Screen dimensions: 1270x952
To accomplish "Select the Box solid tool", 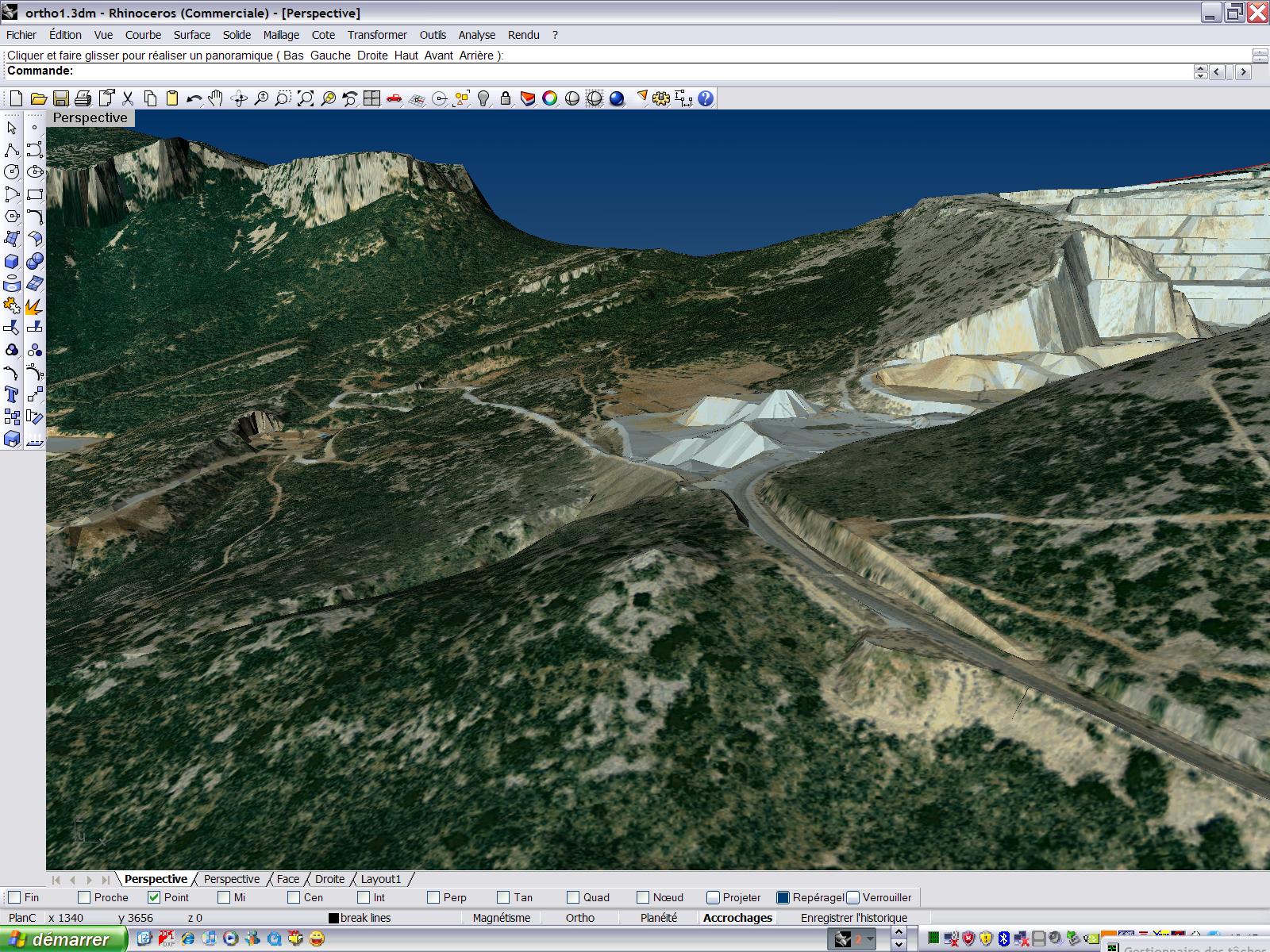I will (x=12, y=261).
